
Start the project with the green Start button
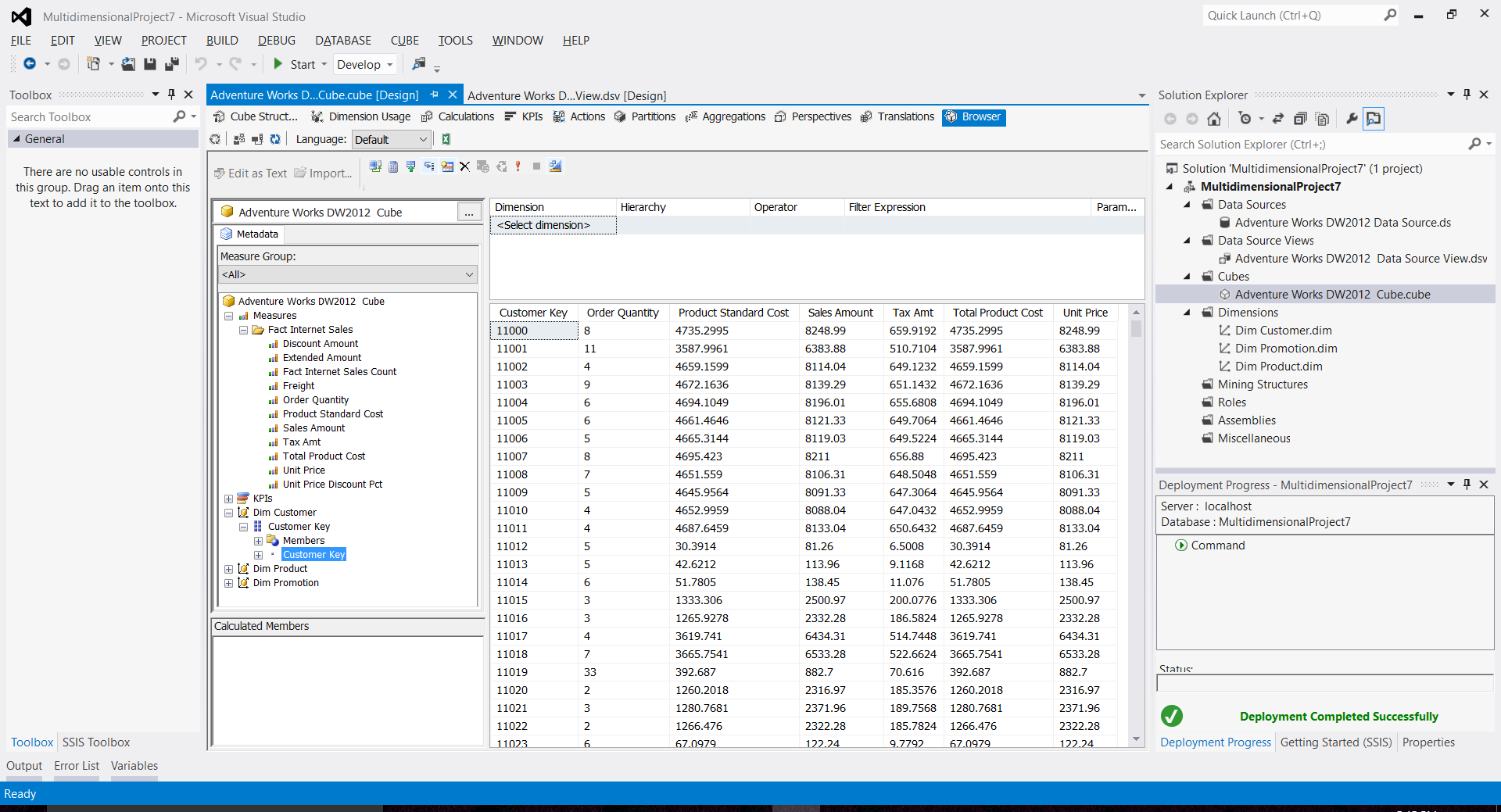coord(295,64)
